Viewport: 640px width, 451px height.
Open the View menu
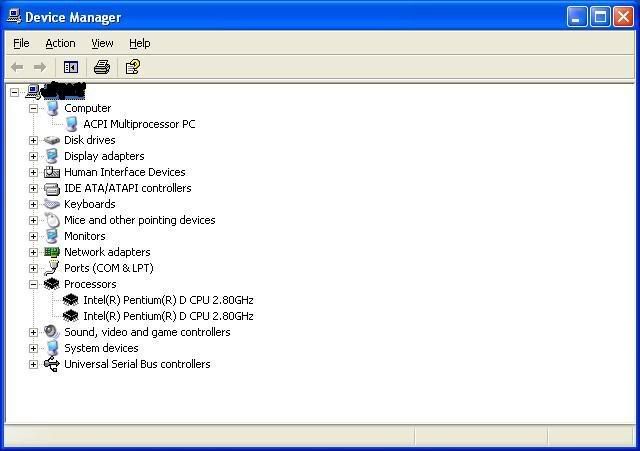pos(102,43)
